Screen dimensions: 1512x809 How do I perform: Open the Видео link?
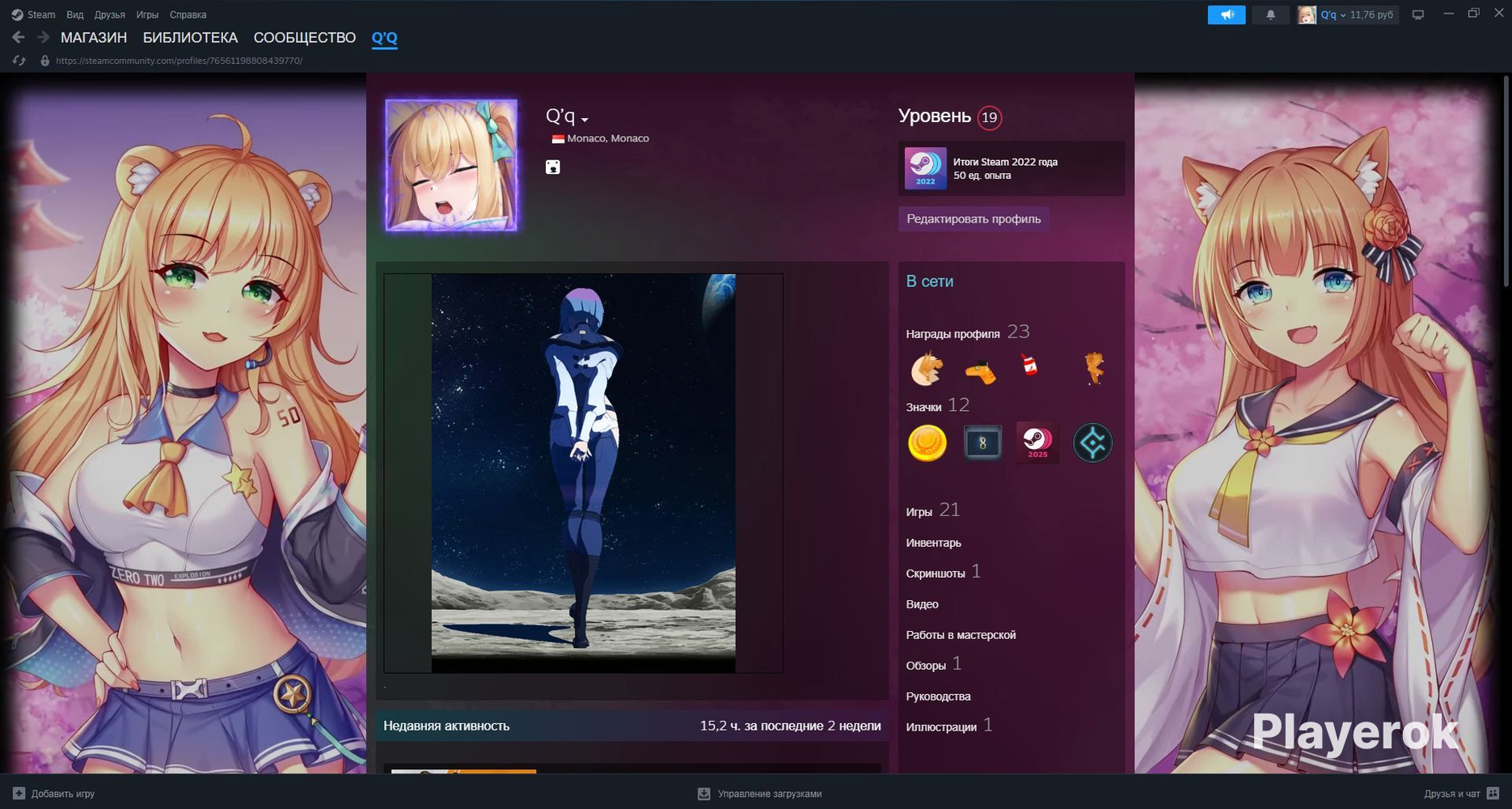pyautogui.click(x=922, y=604)
